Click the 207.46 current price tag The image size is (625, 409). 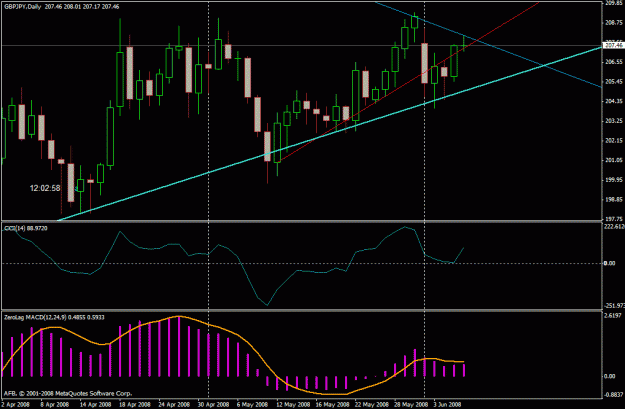[x=613, y=45]
